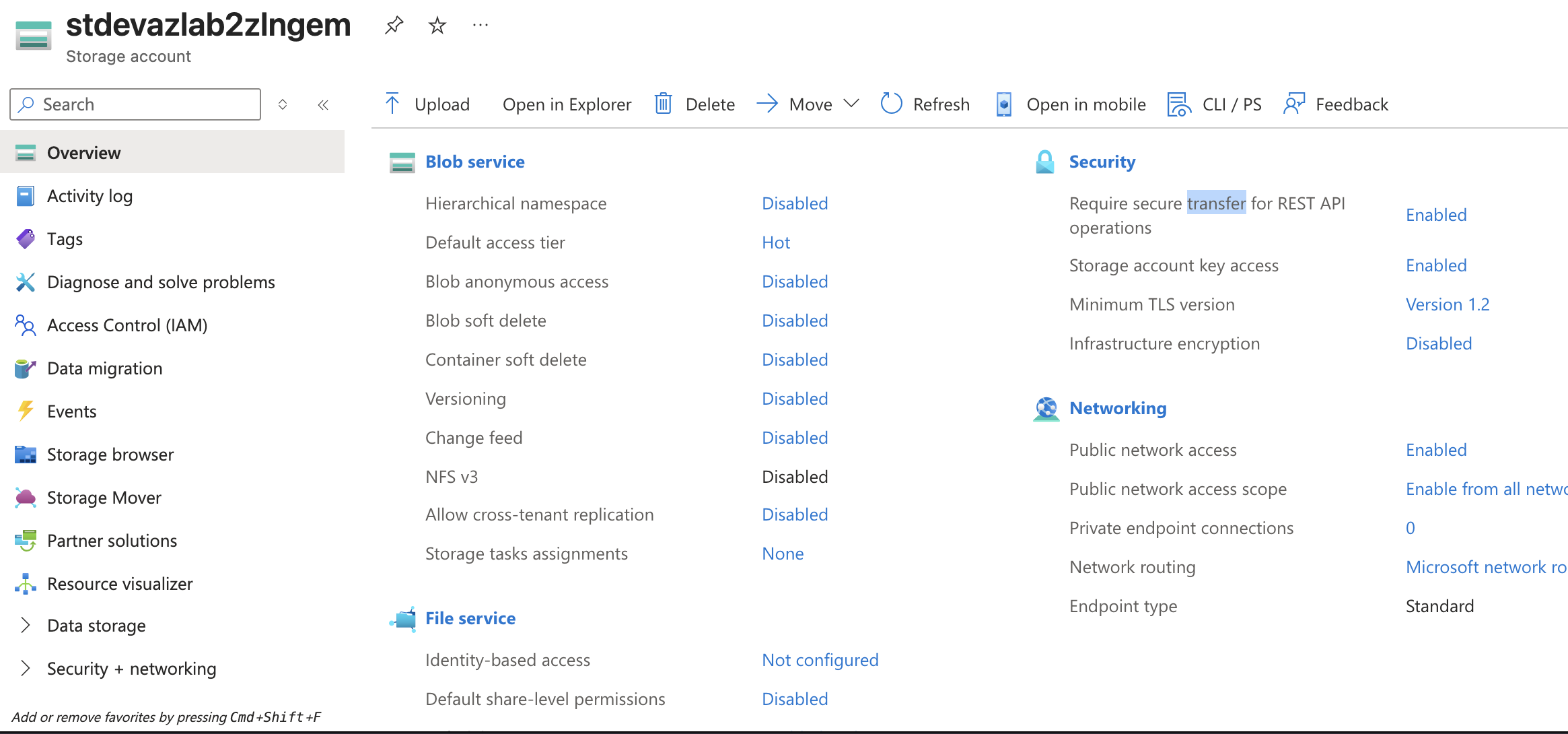Screen dimensions: 1568x734
Task: Click Private endpoint connections count 0
Action: 1411,528
